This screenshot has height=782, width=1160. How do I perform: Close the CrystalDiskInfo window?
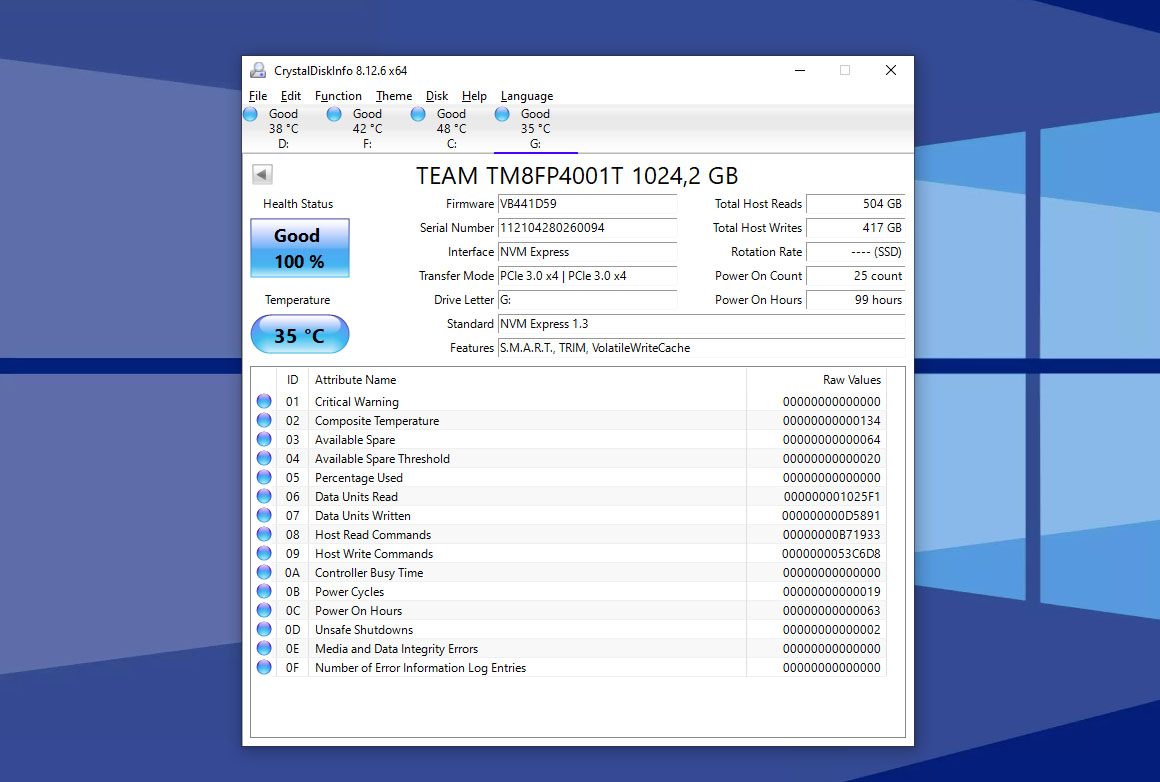point(891,70)
